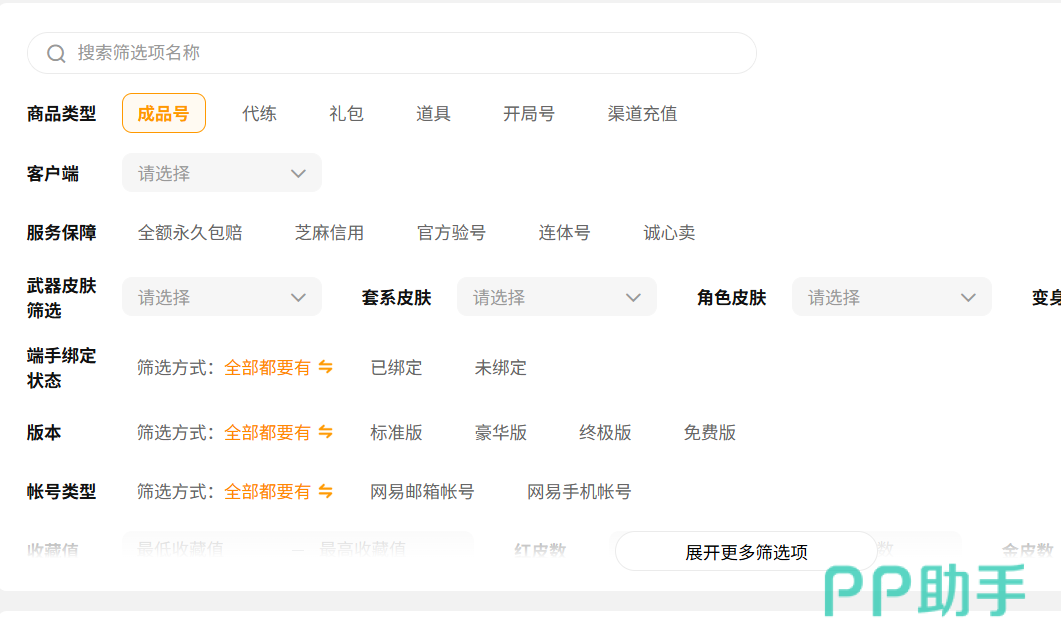Toggle the 全额永久包赔 service filter
This screenshot has height=639, width=1061.
point(190,233)
